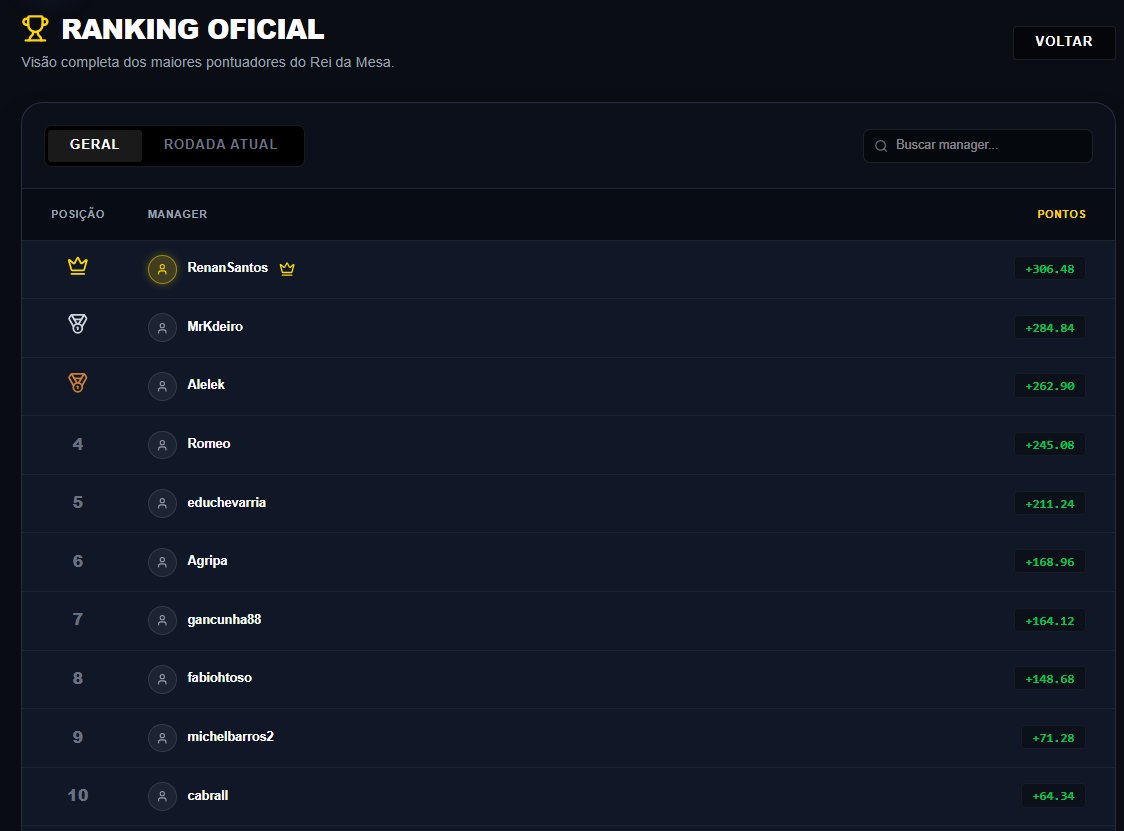The image size is (1124, 831).
Task: Click the Posição column header
Action: pos(77,214)
